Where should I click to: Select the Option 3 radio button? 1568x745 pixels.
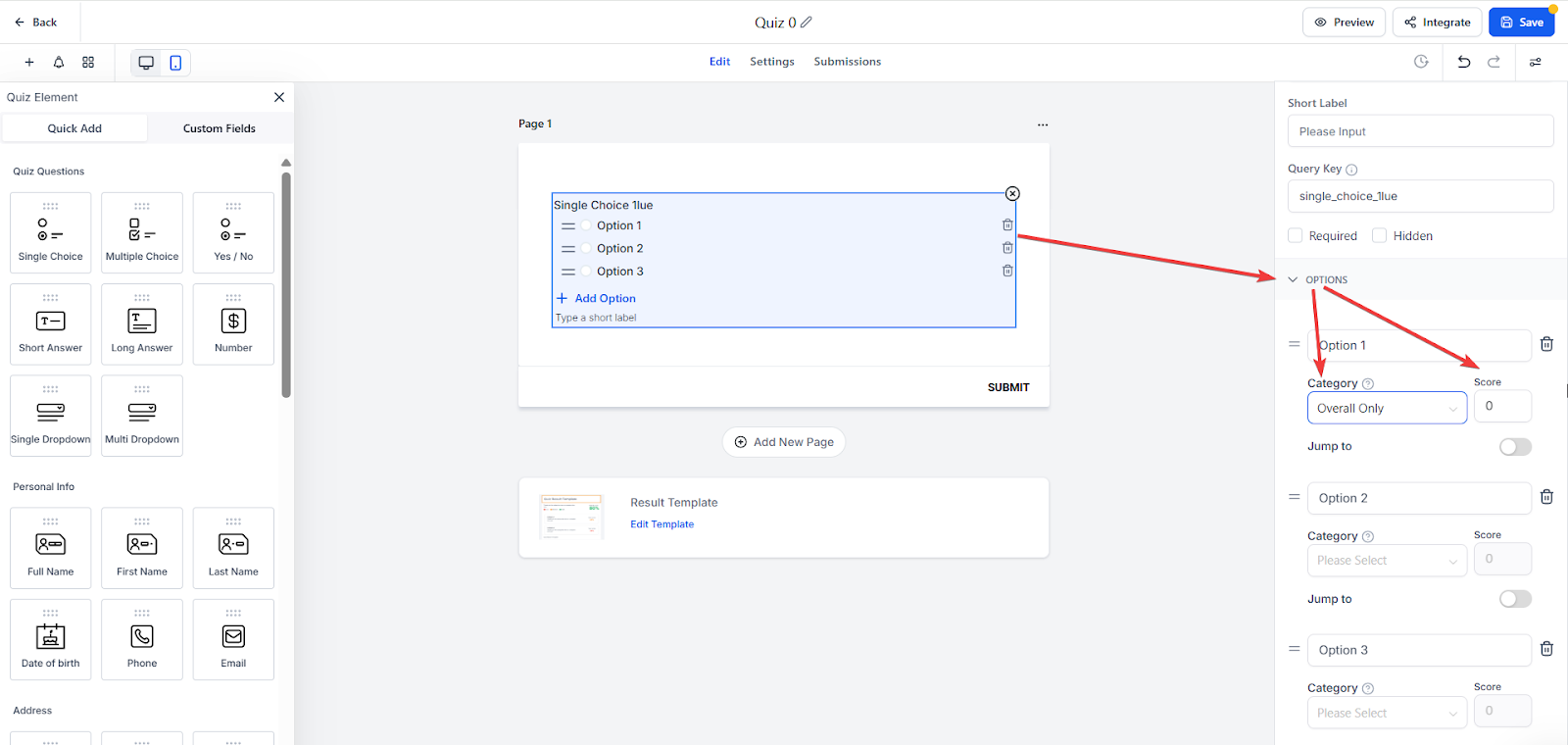(586, 272)
